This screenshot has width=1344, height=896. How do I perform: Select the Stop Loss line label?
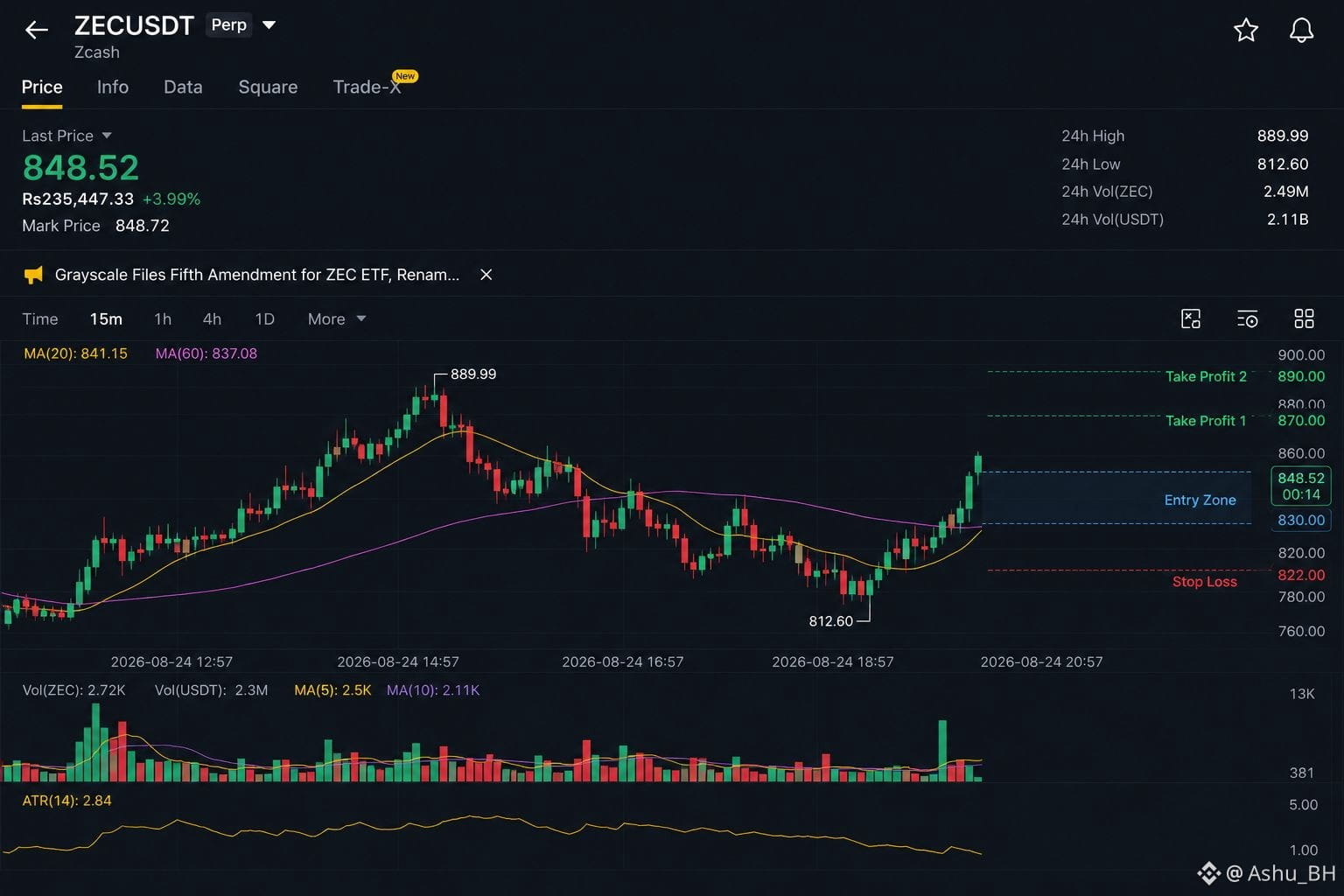[x=1205, y=582]
